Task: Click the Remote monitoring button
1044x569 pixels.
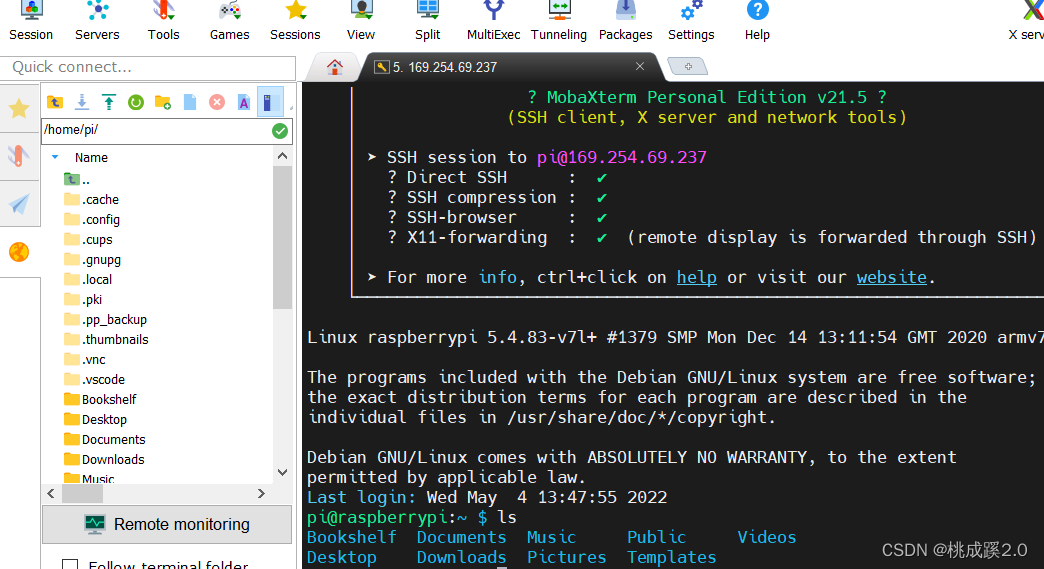Action: click(x=167, y=524)
